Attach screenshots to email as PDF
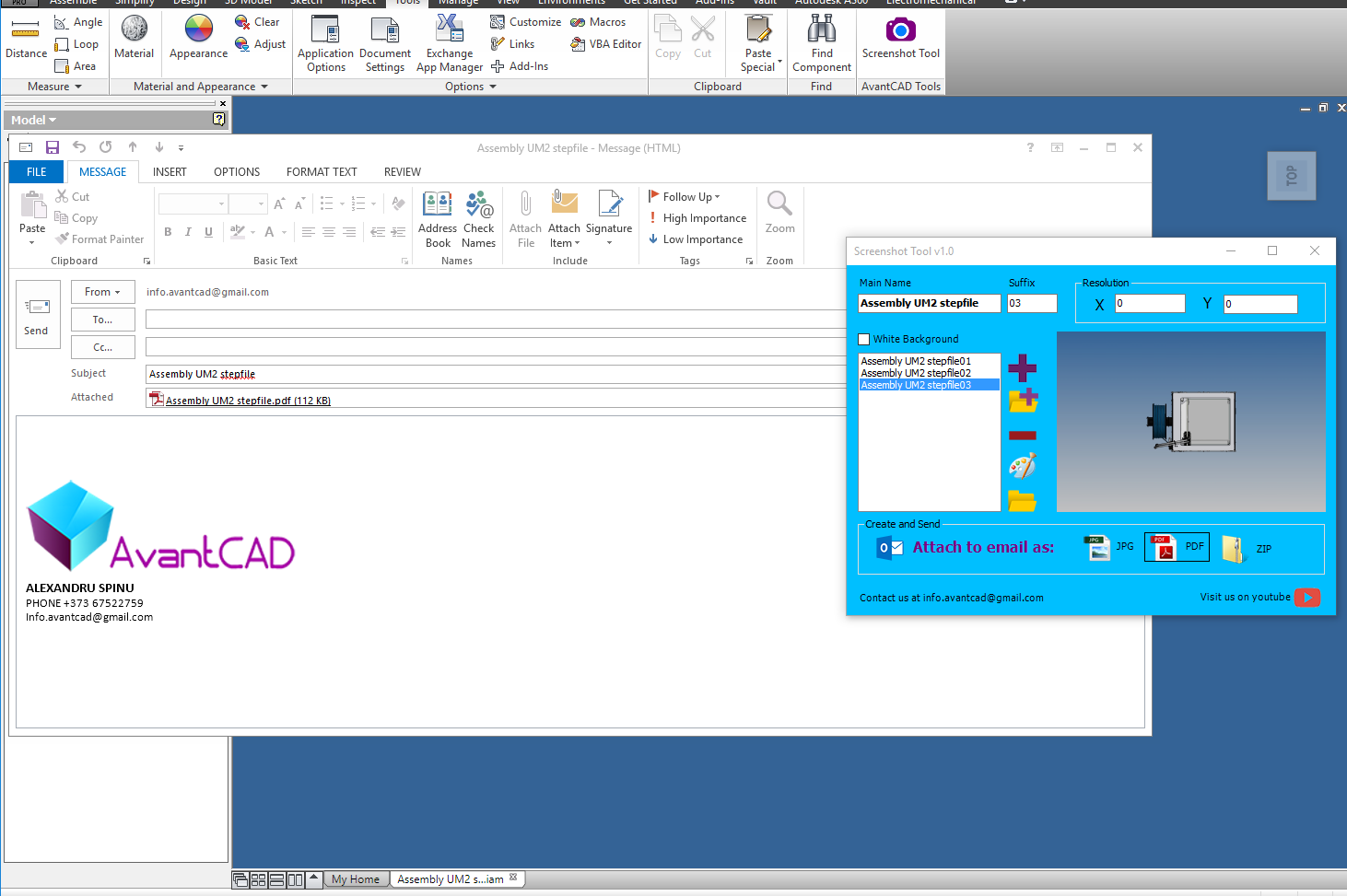Image resolution: width=1347 pixels, height=896 pixels. [x=1177, y=547]
